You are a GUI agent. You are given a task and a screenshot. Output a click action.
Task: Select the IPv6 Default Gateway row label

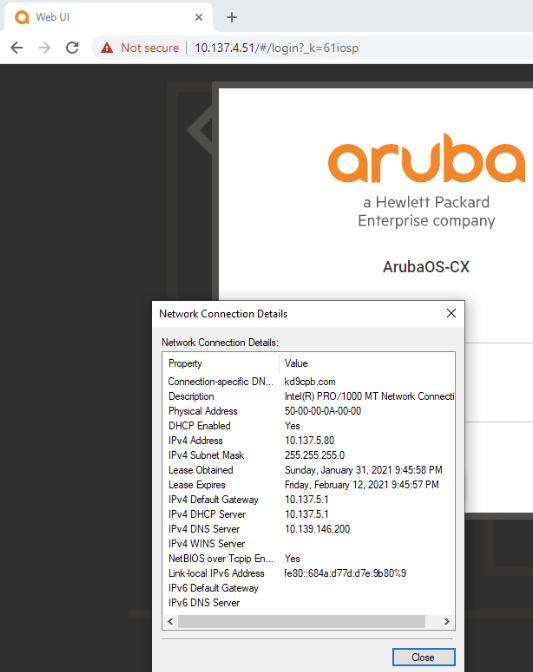(x=213, y=588)
